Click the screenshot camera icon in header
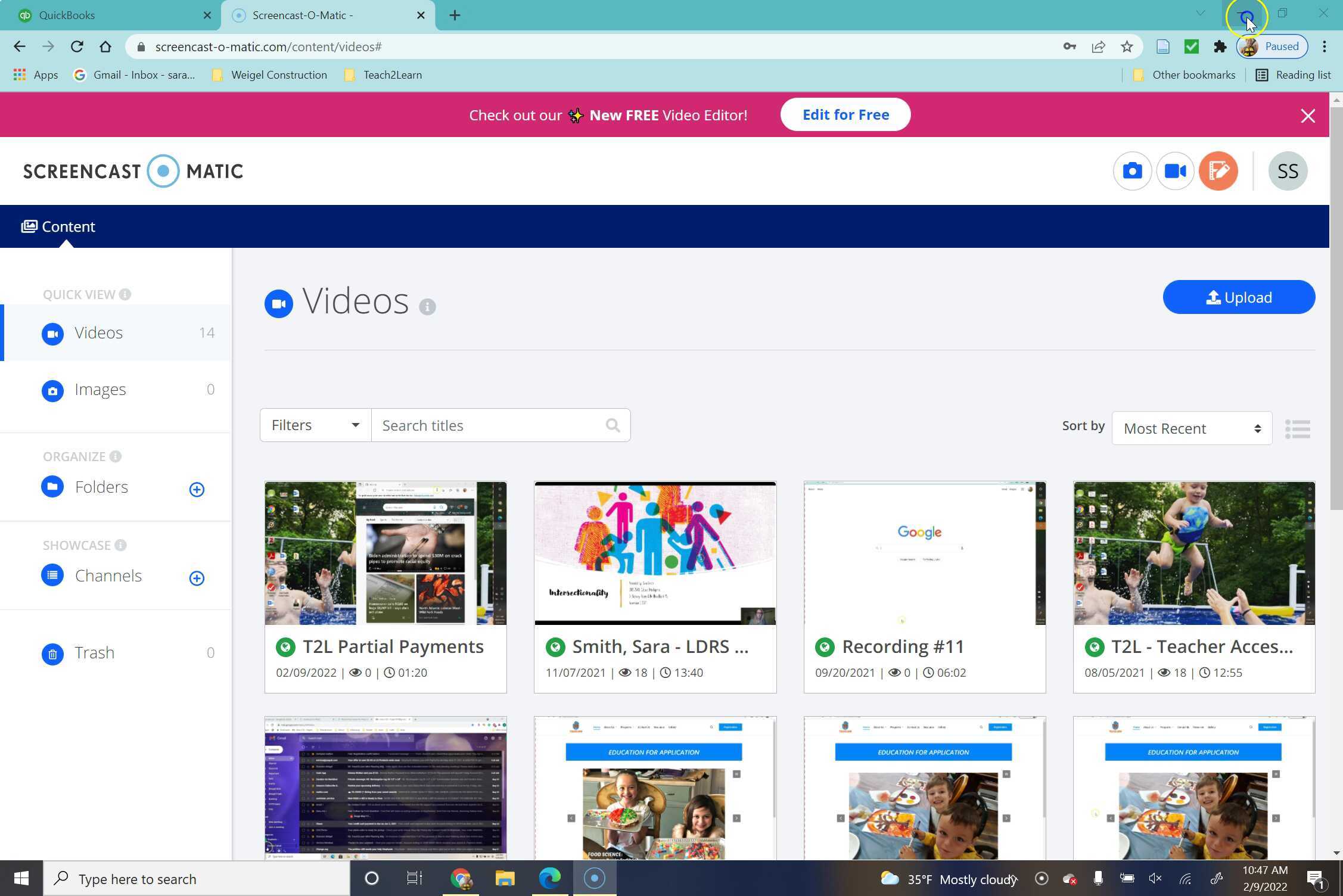The width and height of the screenshot is (1343, 896). pos(1132,172)
